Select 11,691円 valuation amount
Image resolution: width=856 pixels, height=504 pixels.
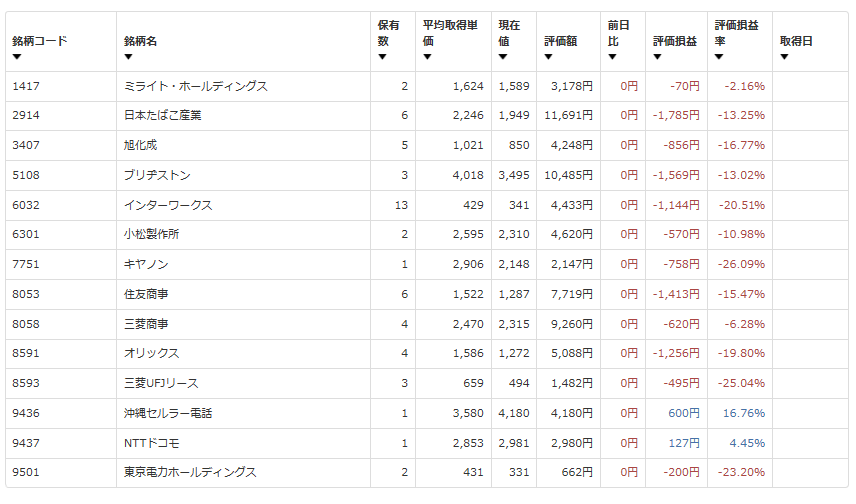568,115
